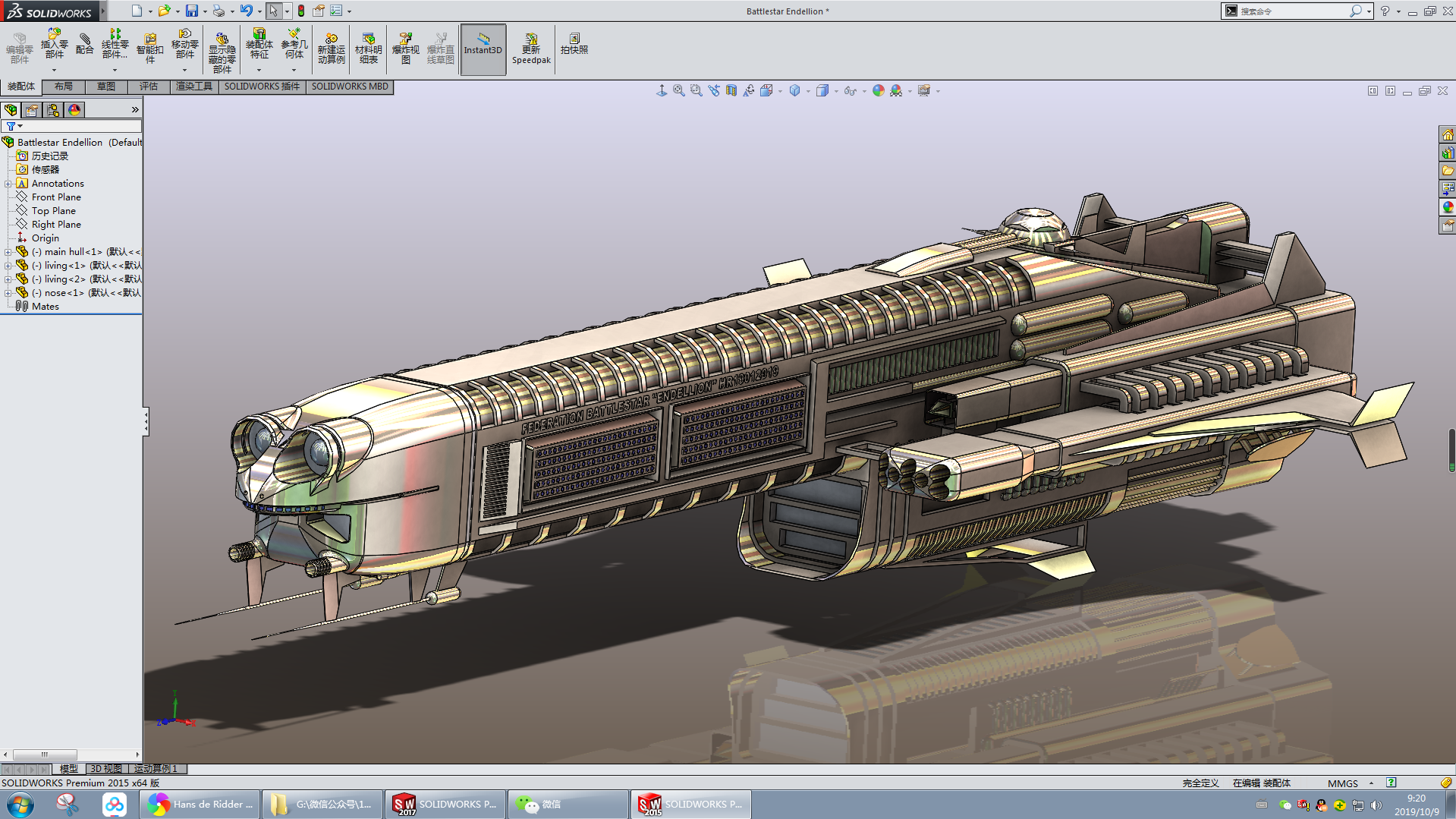Switch to DisplayManager tab
The image size is (1456, 819).
point(74,110)
